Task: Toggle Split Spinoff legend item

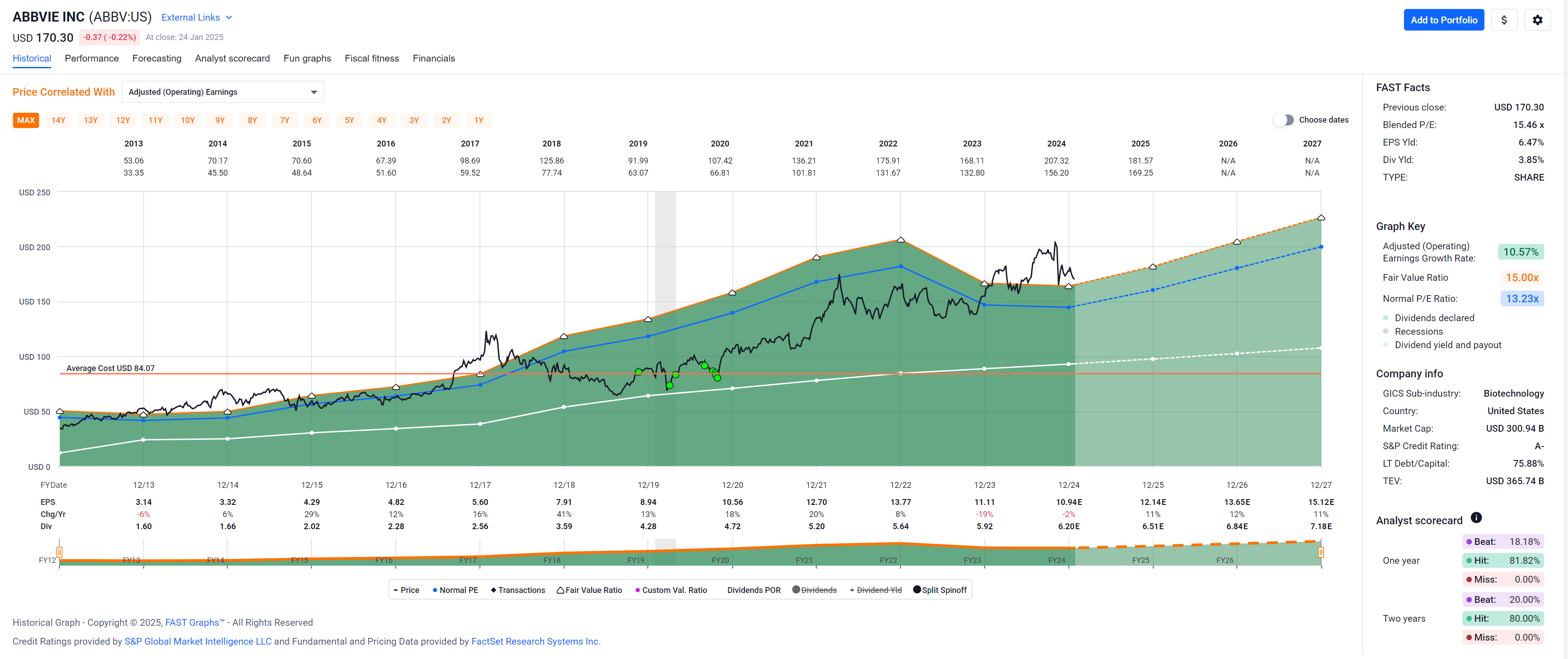Action: (x=940, y=590)
